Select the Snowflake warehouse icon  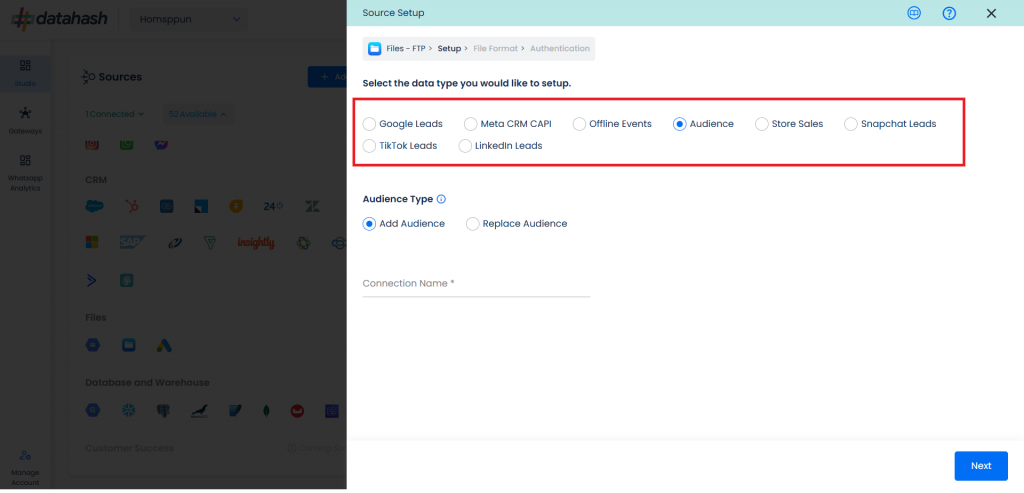click(x=129, y=410)
